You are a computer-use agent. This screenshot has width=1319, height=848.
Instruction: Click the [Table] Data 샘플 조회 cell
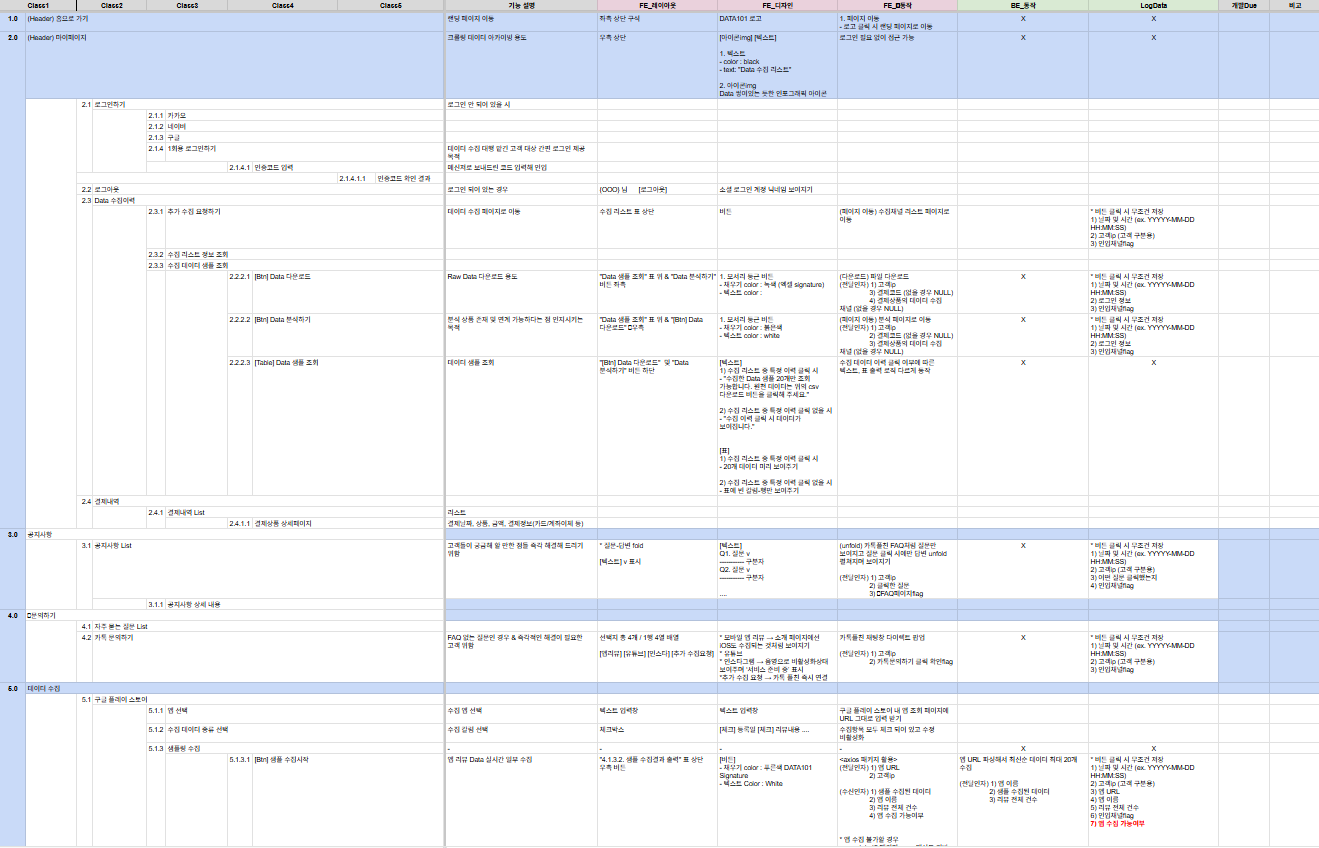[x=287, y=362]
